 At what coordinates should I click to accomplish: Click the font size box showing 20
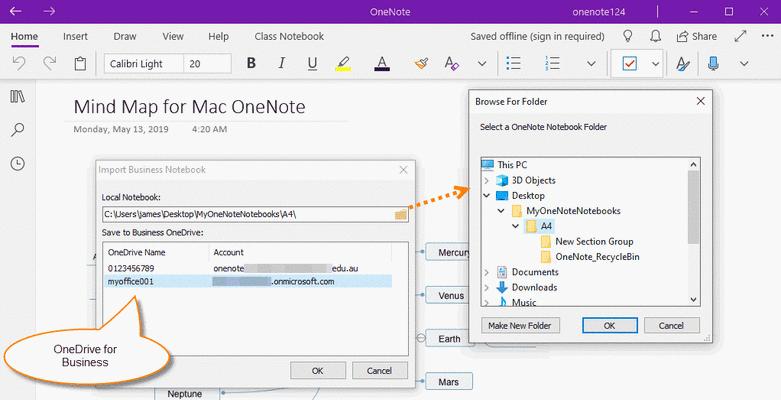point(207,64)
